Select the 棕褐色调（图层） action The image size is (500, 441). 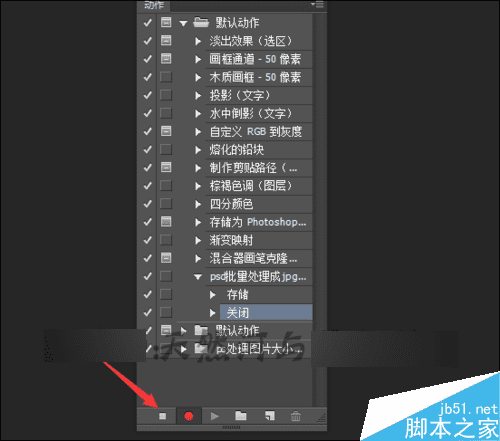pos(259,186)
